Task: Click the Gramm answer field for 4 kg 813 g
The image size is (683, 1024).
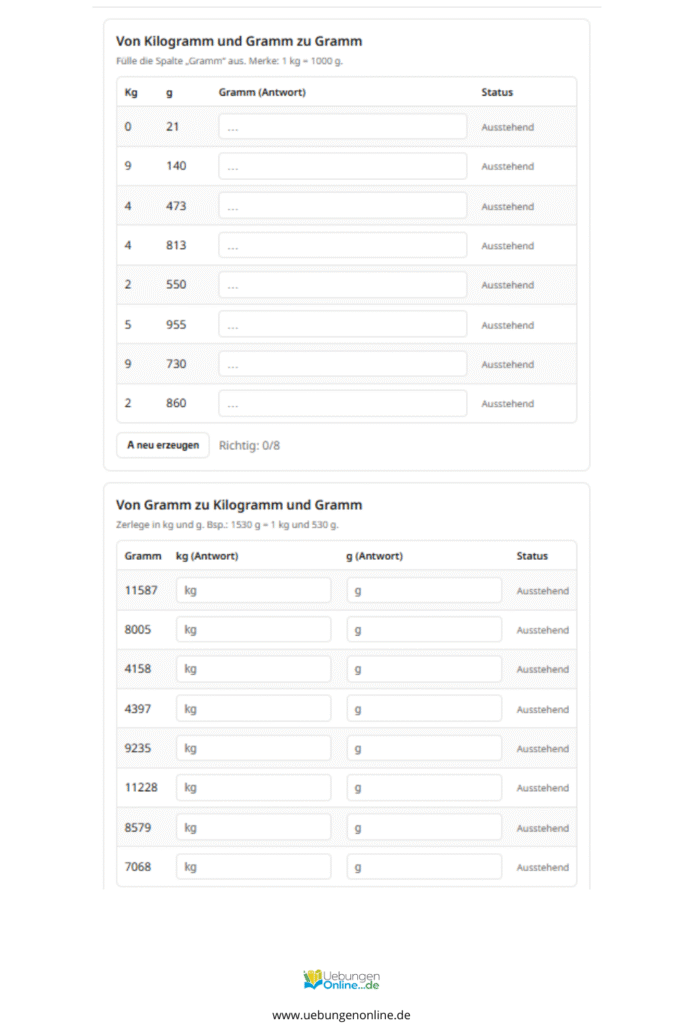Action: coord(342,245)
